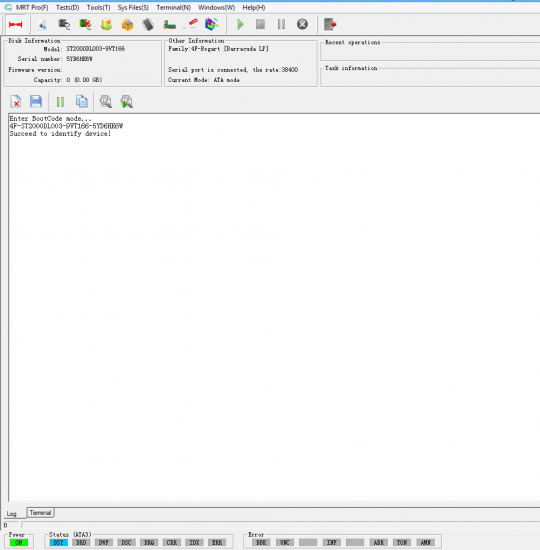Open the Help(H) menu
The width and height of the screenshot is (540, 550).
point(253,7)
